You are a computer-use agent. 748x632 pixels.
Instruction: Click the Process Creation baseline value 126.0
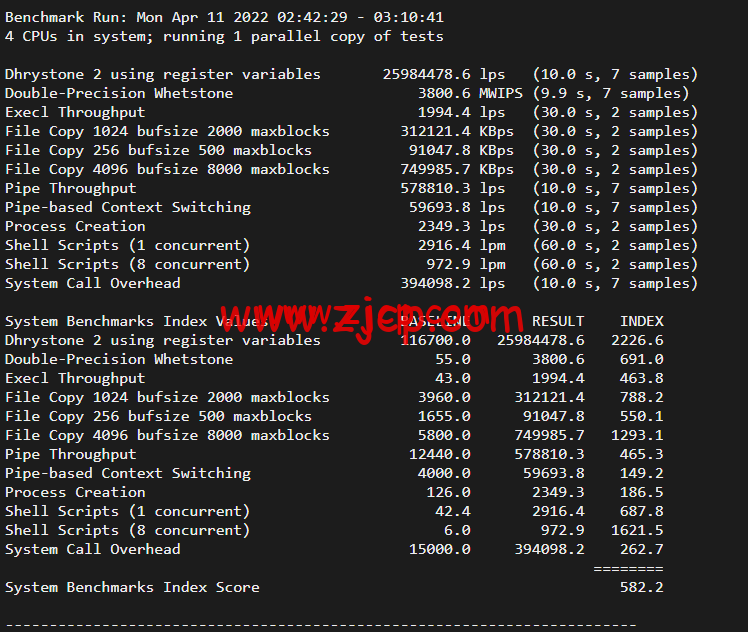coord(447,492)
